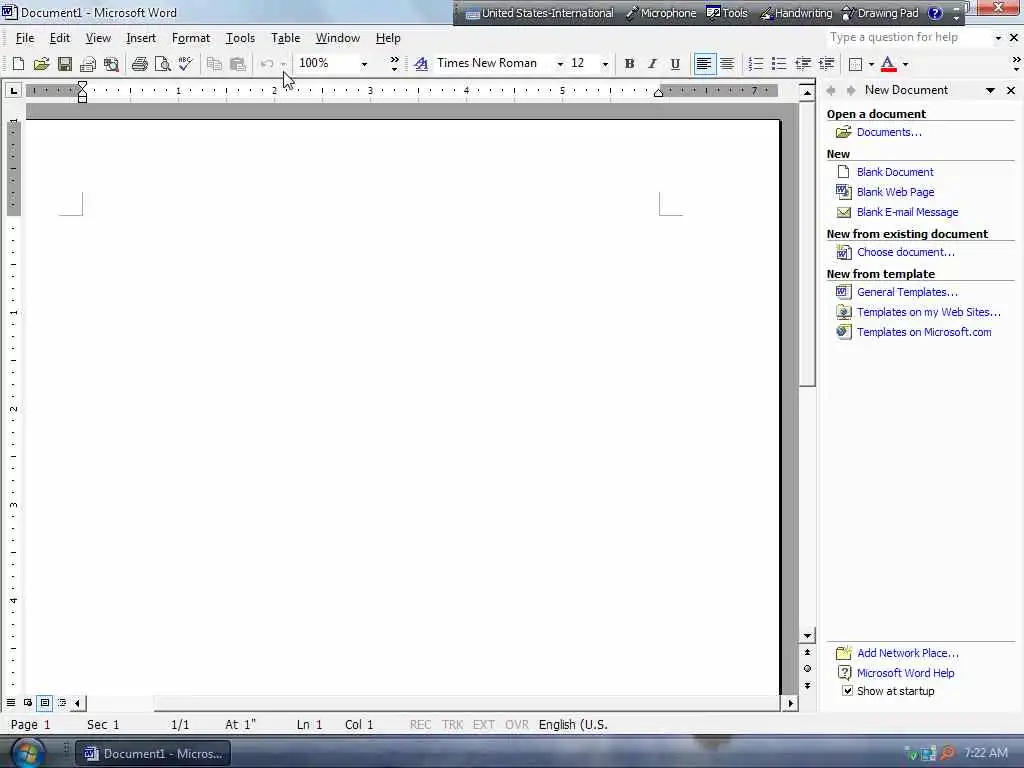Open the Times New Roman font dropdown

click(560, 64)
